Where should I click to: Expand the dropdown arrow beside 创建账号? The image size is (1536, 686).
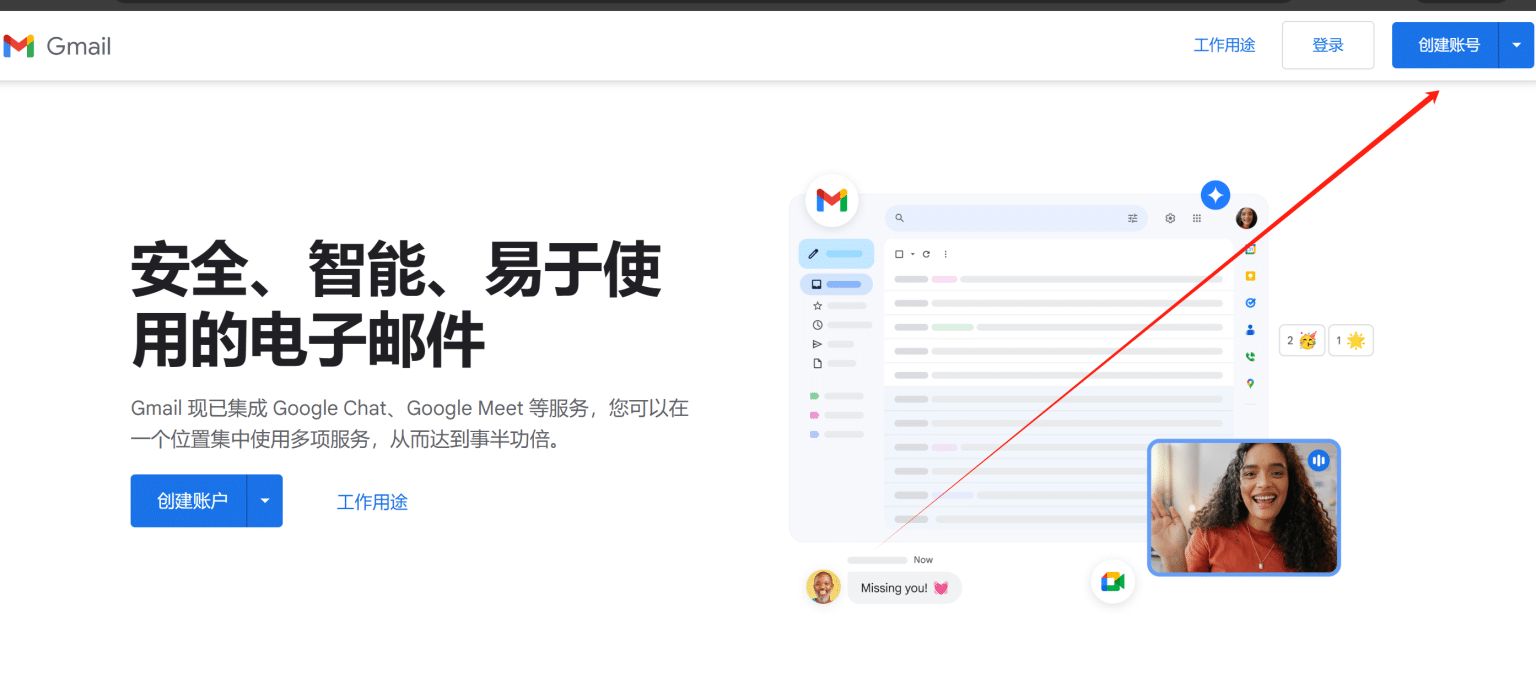[x=1516, y=45]
